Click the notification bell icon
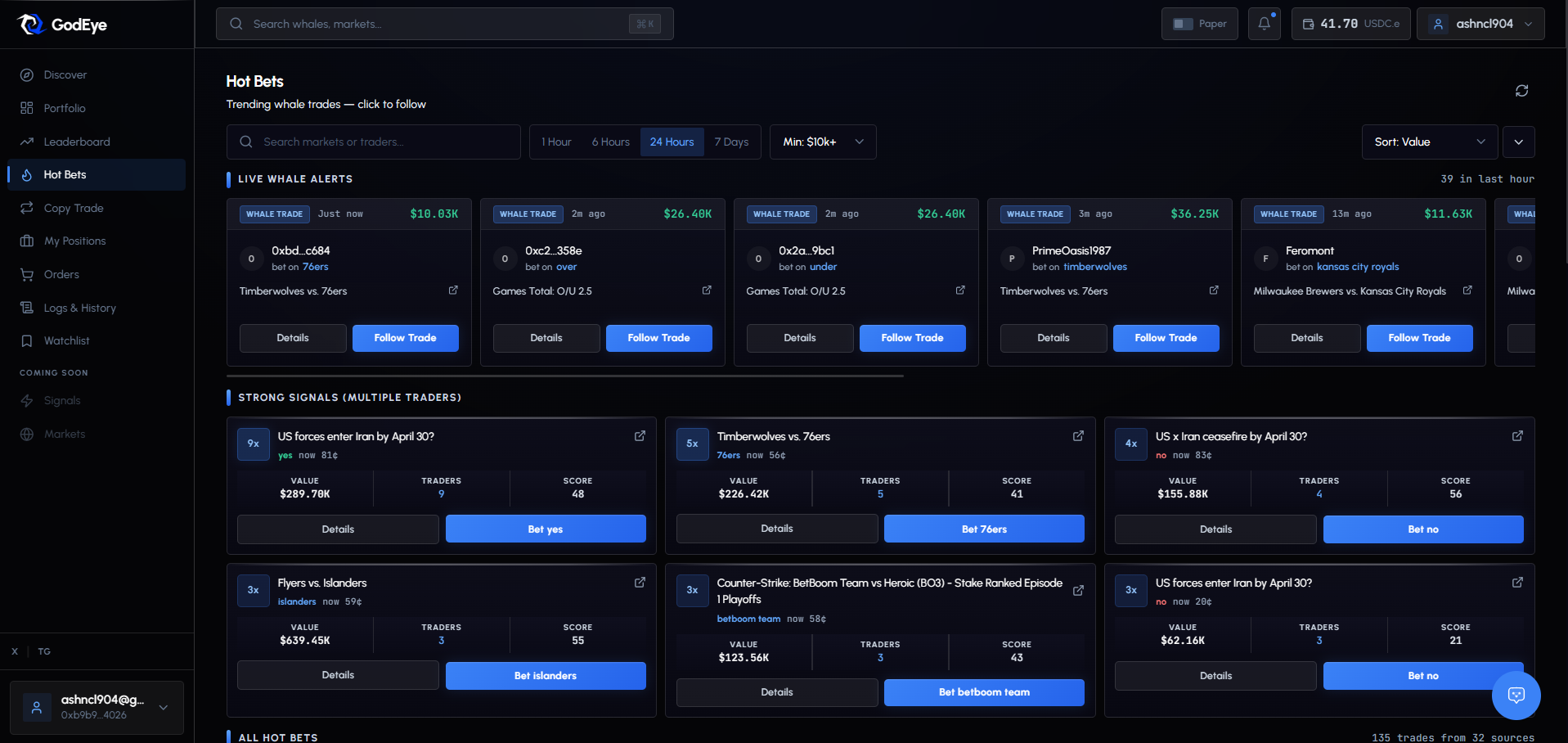This screenshot has height=743, width=1568. (1264, 24)
